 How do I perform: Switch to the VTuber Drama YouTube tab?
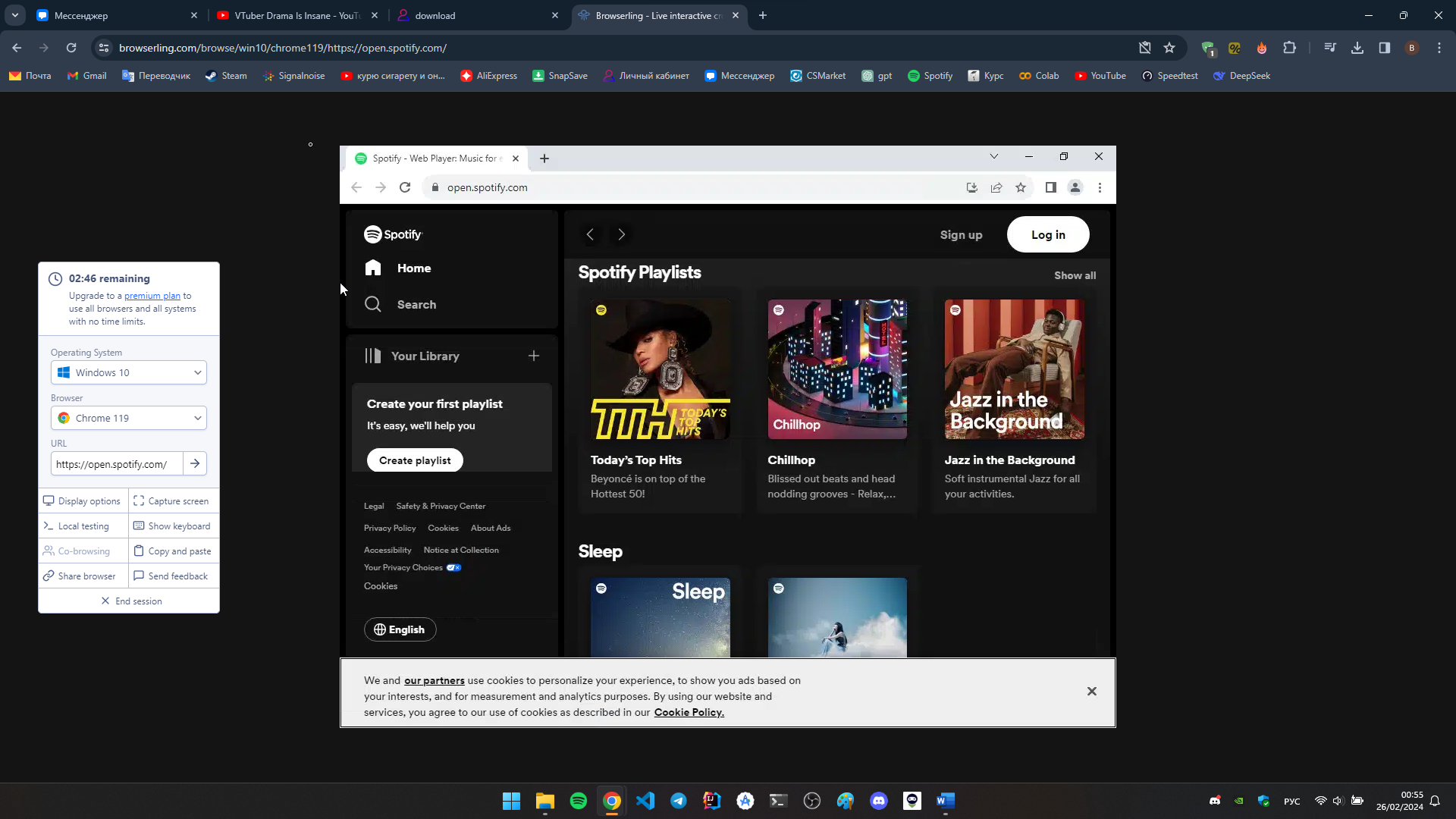click(297, 15)
